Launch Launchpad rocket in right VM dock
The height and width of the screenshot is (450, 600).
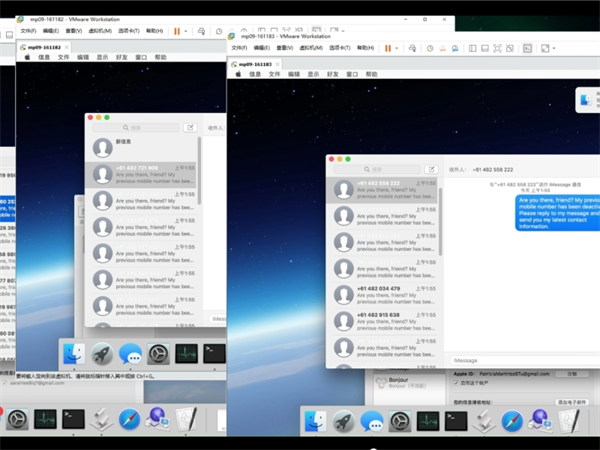tap(342, 422)
